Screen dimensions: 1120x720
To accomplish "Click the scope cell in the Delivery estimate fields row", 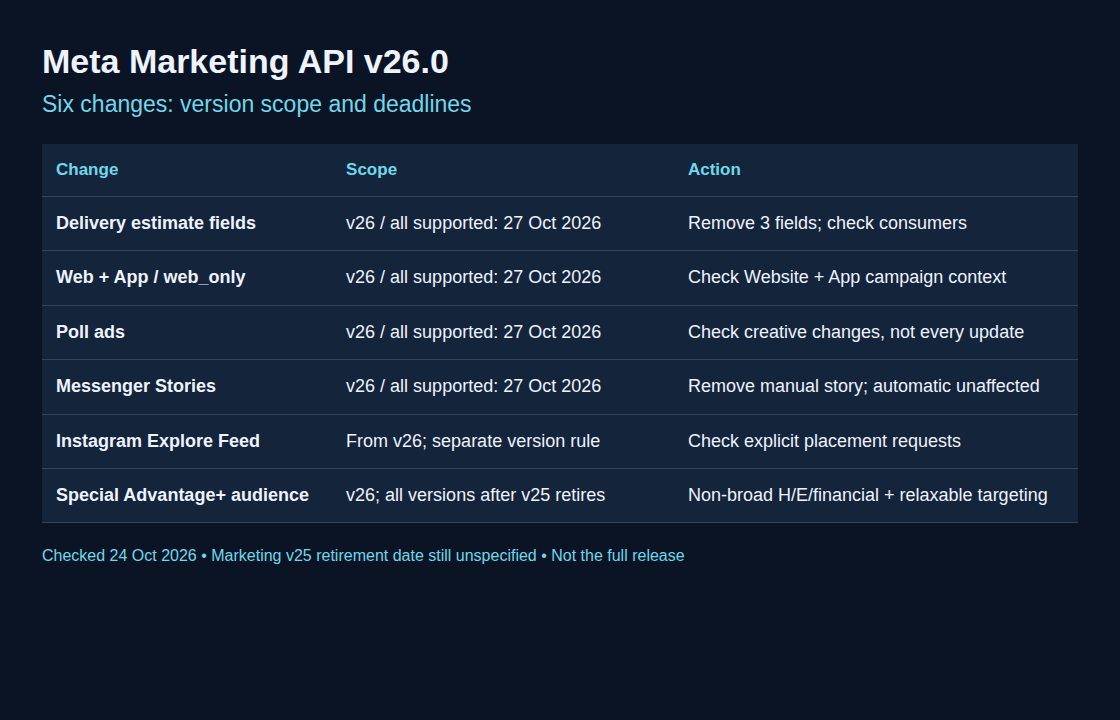I will [x=474, y=223].
